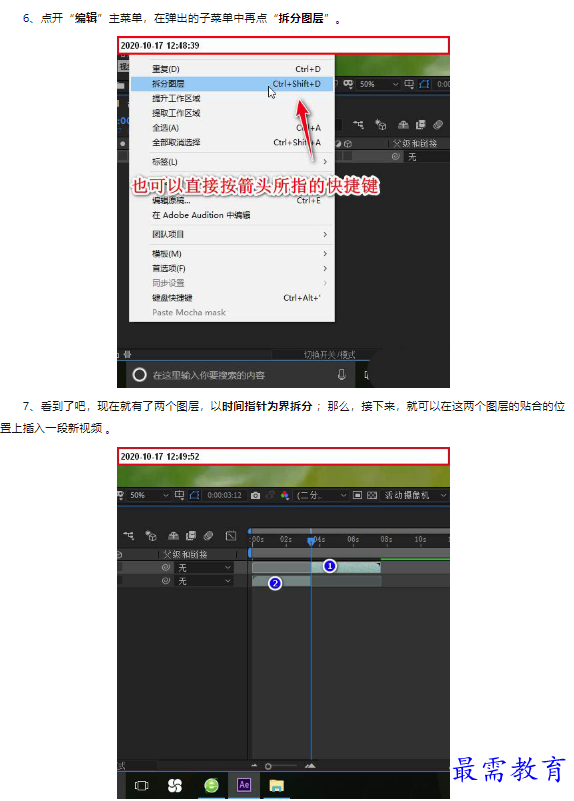Click zoom out small-mountain icon
Image resolution: width=574 pixels, height=801 pixels.
coord(254,766)
